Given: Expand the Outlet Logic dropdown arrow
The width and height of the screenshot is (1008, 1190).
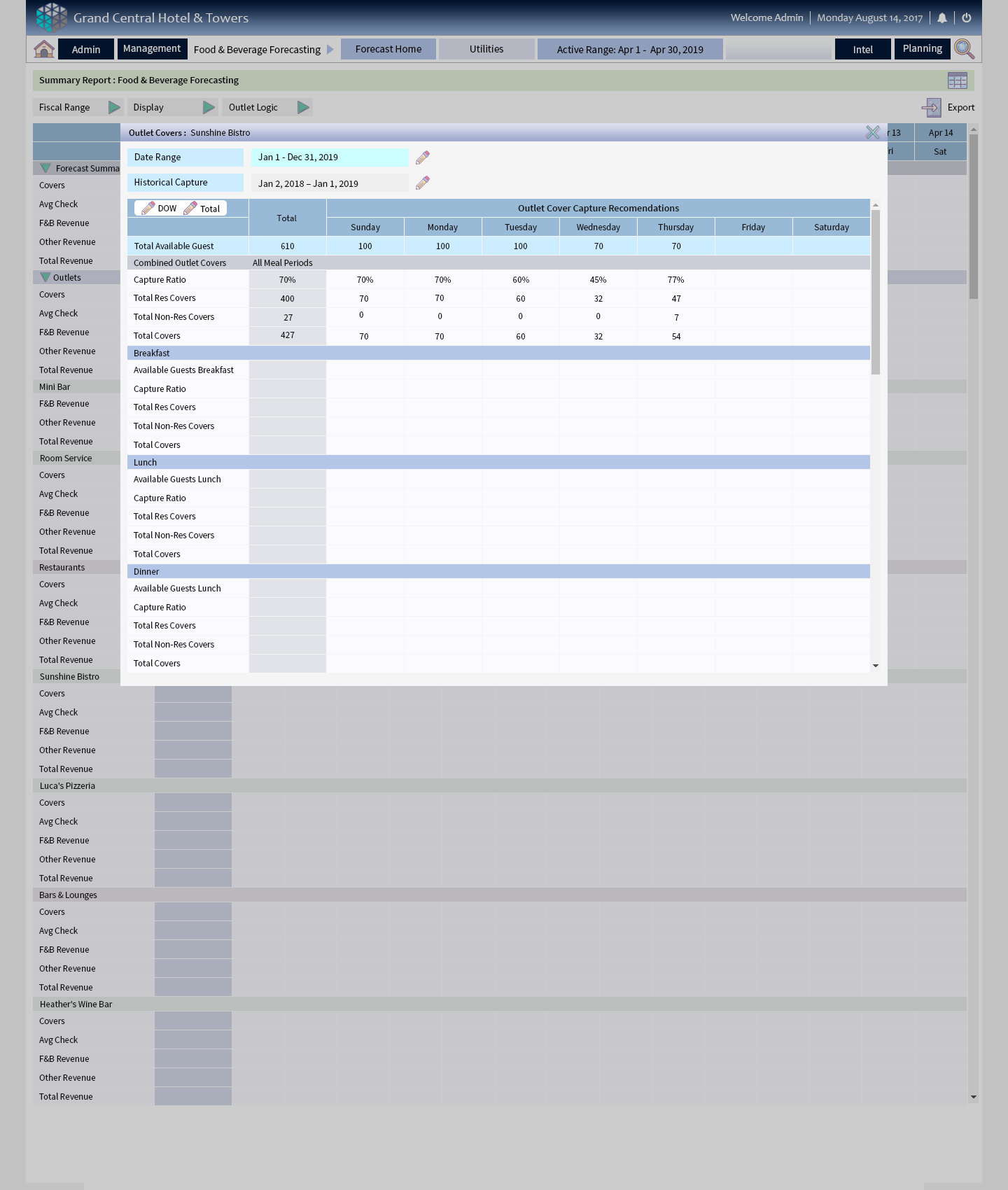Looking at the screenshot, I should point(303,108).
